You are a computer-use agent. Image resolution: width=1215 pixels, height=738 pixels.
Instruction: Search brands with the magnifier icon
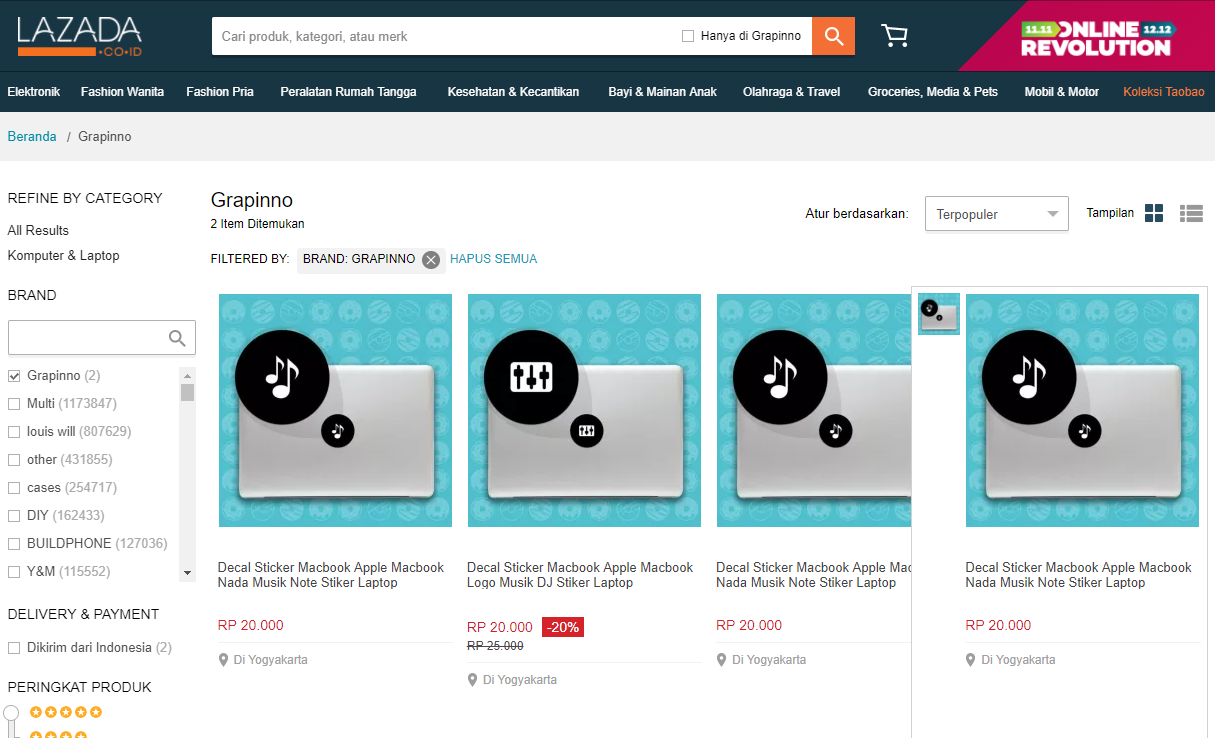pos(177,338)
